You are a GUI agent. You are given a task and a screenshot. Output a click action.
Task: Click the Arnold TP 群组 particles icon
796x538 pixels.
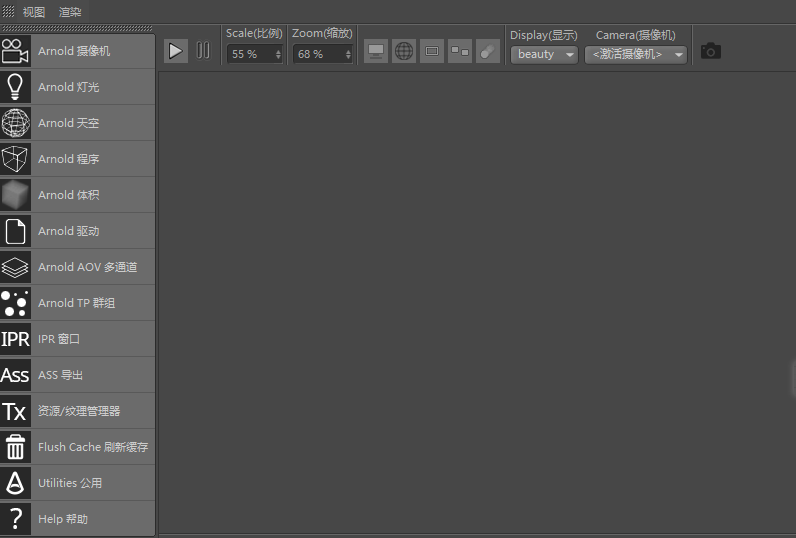[15, 303]
